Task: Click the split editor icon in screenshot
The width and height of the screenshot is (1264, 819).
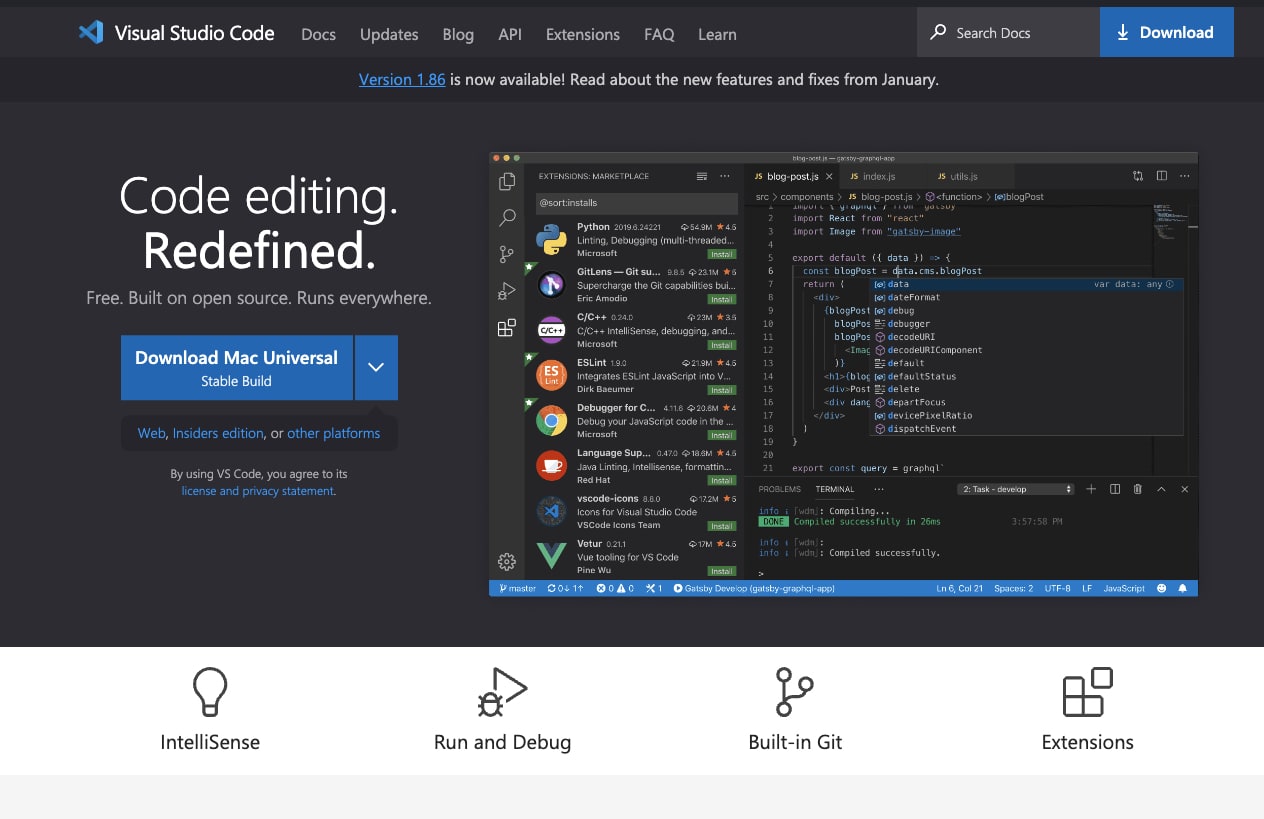Action: 1161,176
